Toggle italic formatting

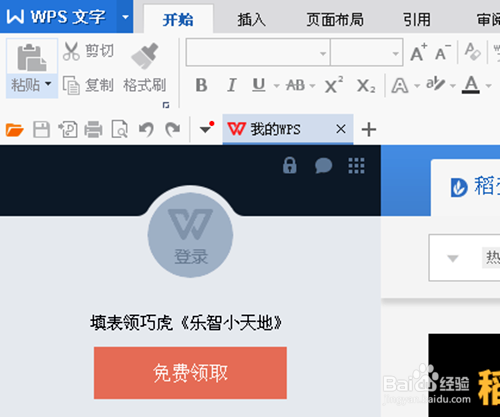232,85
